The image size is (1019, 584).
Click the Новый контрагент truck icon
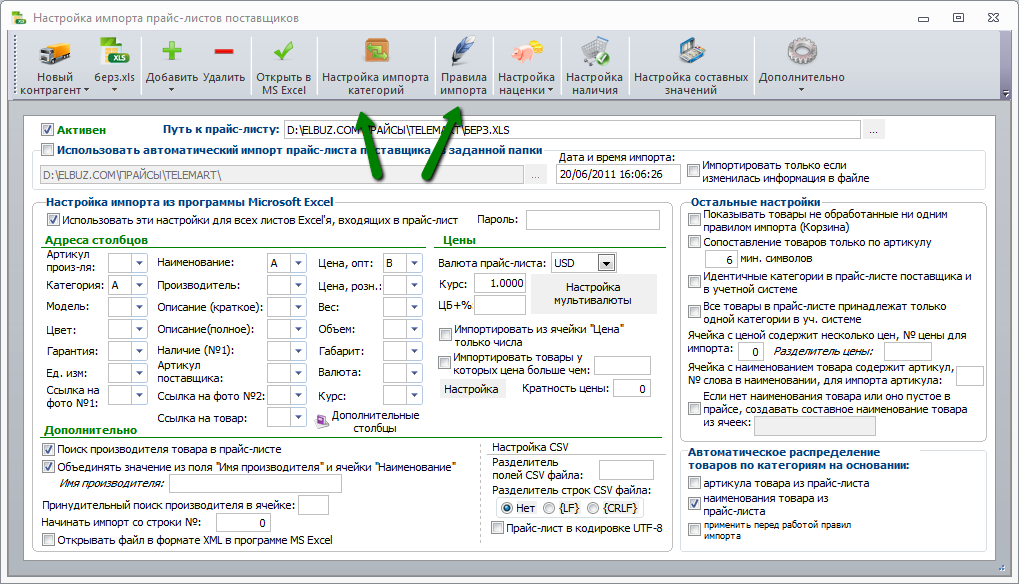(x=55, y=53)
